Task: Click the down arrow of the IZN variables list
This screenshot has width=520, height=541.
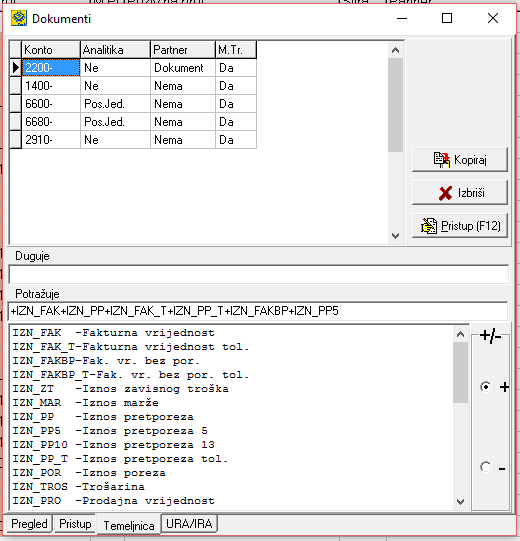Action: click(x=460, y=502)
